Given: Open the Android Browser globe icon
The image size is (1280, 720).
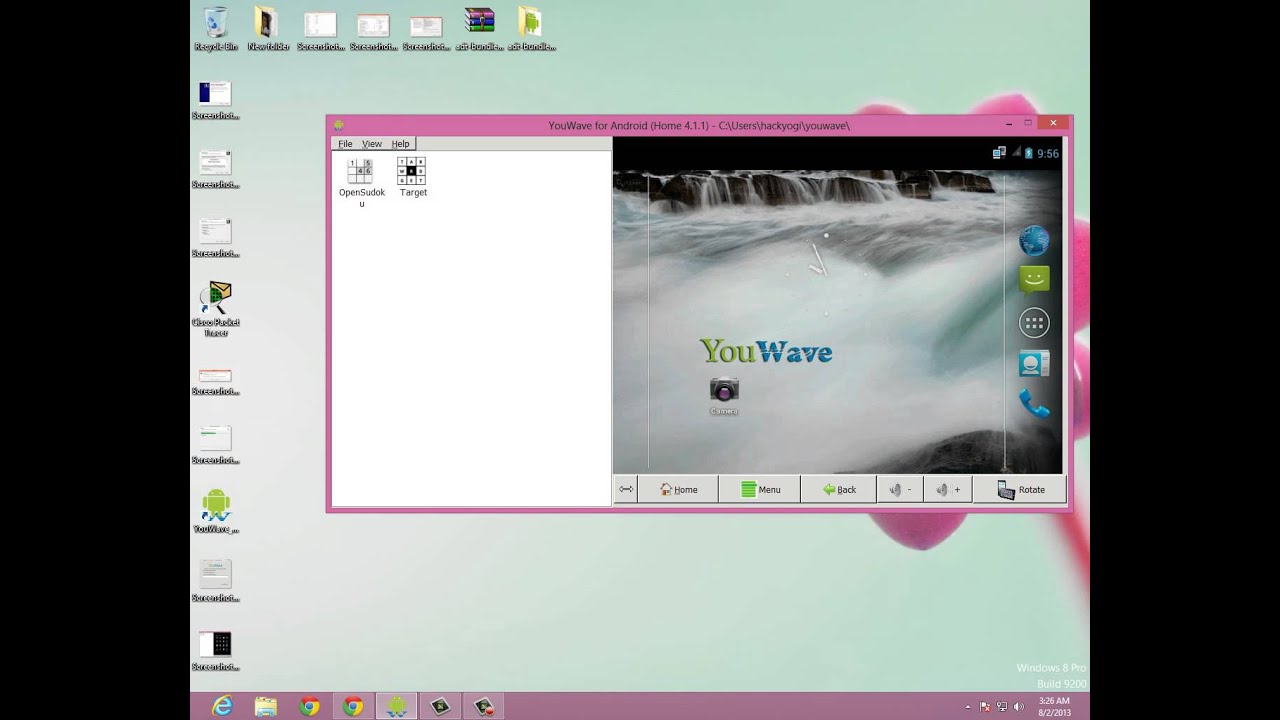Looking at the screenshot, I should pos(1034,241).
